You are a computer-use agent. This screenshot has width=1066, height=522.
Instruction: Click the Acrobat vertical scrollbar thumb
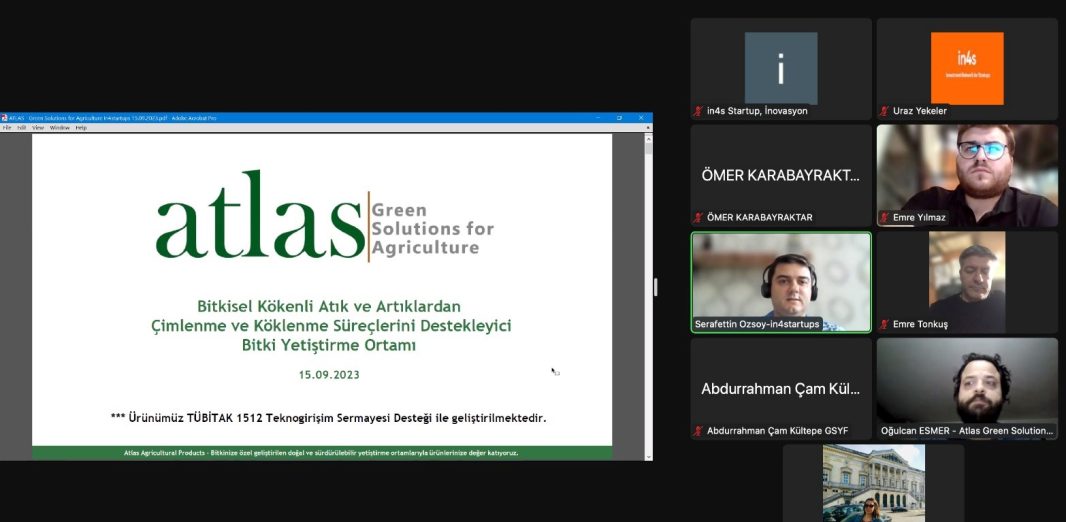click(649, 148)
